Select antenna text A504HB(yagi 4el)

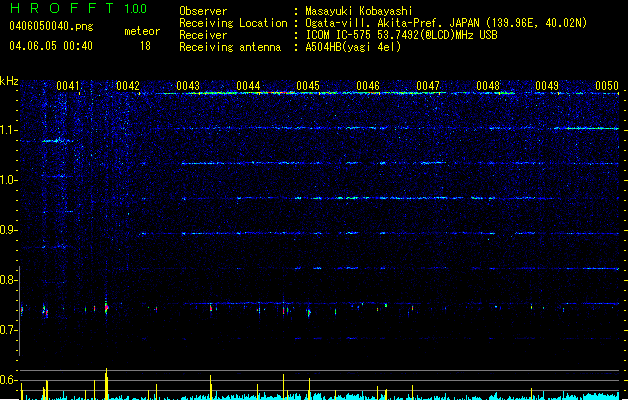coord(353,47)
